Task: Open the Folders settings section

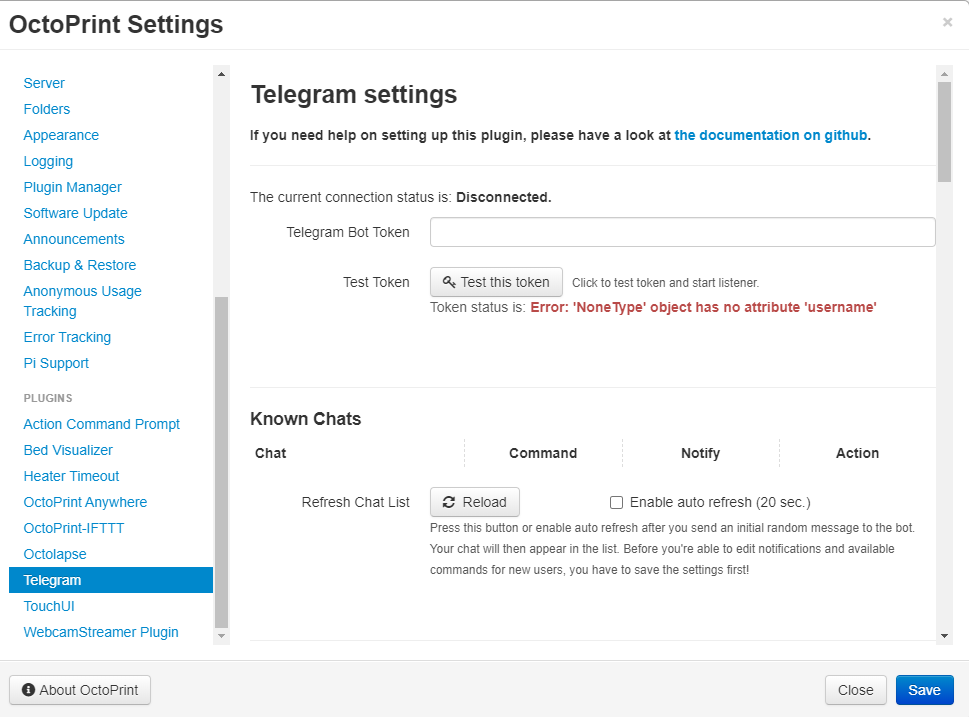Action: (x=47, y=109)
